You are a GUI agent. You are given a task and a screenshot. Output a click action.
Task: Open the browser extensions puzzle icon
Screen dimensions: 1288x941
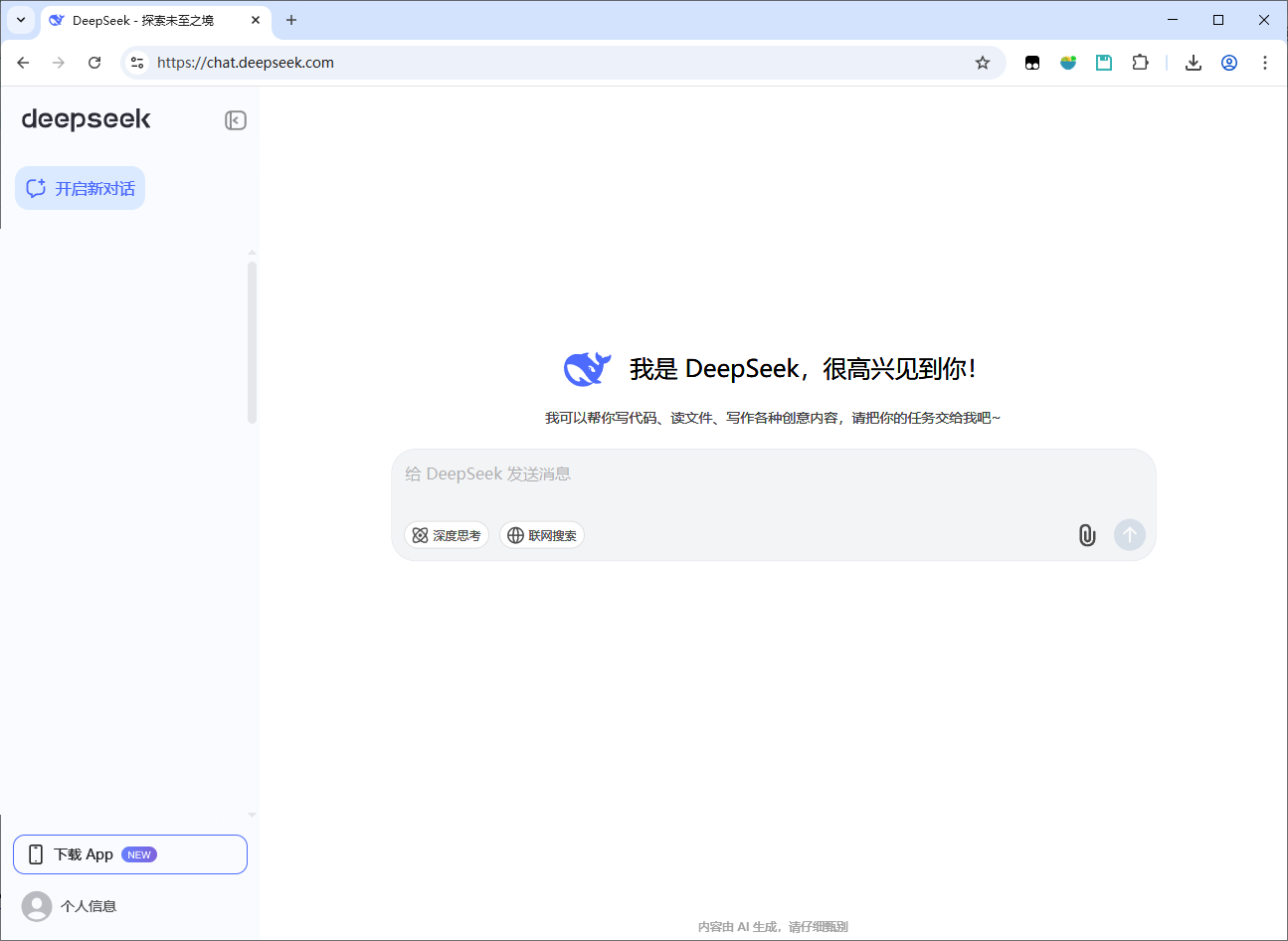tap(1140, 63)
